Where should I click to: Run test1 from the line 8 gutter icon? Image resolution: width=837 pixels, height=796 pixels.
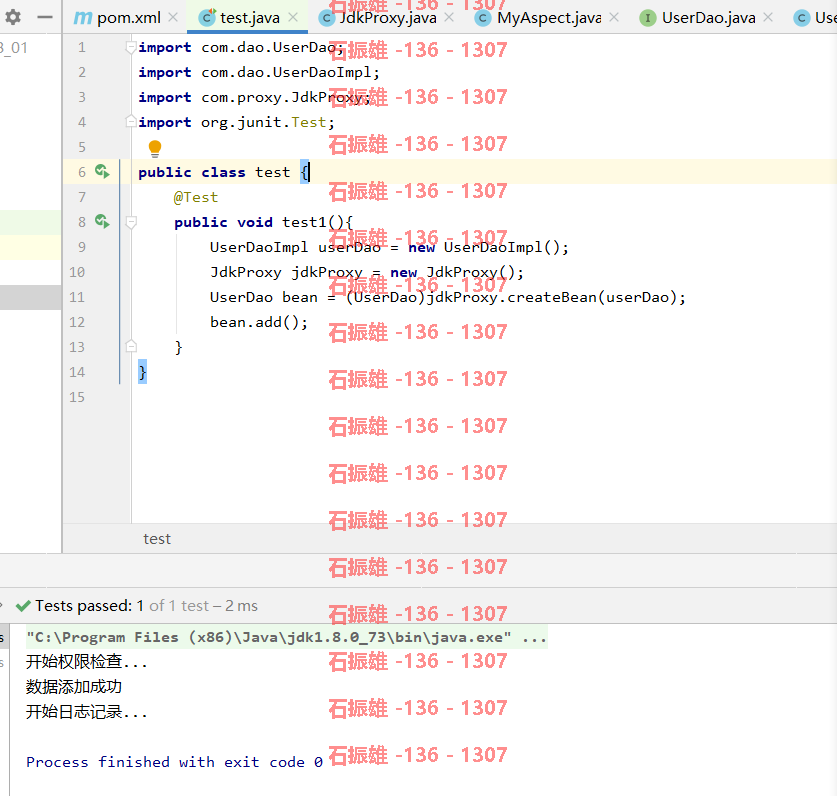tap(102, 221)
